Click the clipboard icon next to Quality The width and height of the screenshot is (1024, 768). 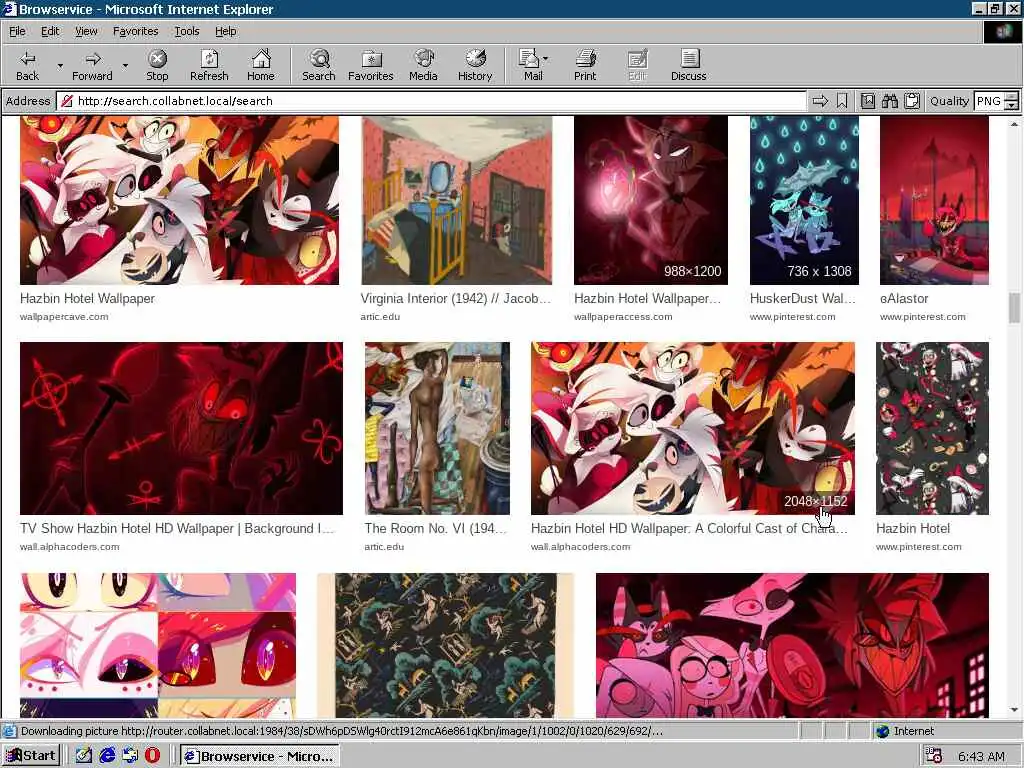tap(912, 101)
